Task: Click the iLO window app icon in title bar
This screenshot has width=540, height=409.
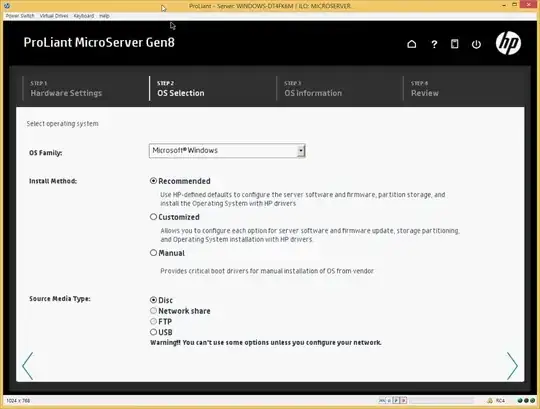Action: (7, 6)
